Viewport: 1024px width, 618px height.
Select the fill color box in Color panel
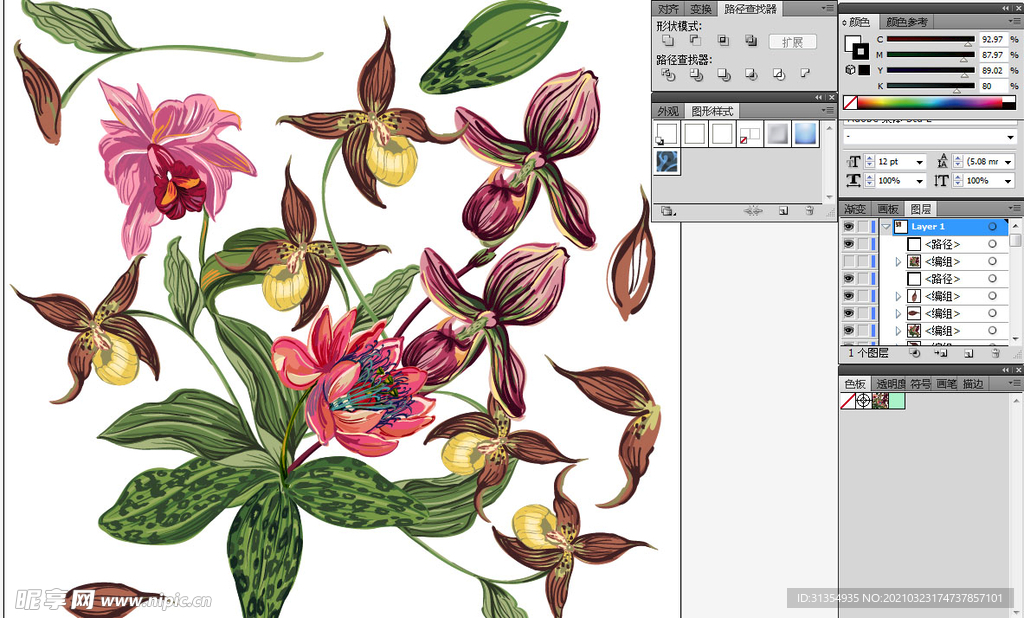pyautogui.click(x=852, y=43)
